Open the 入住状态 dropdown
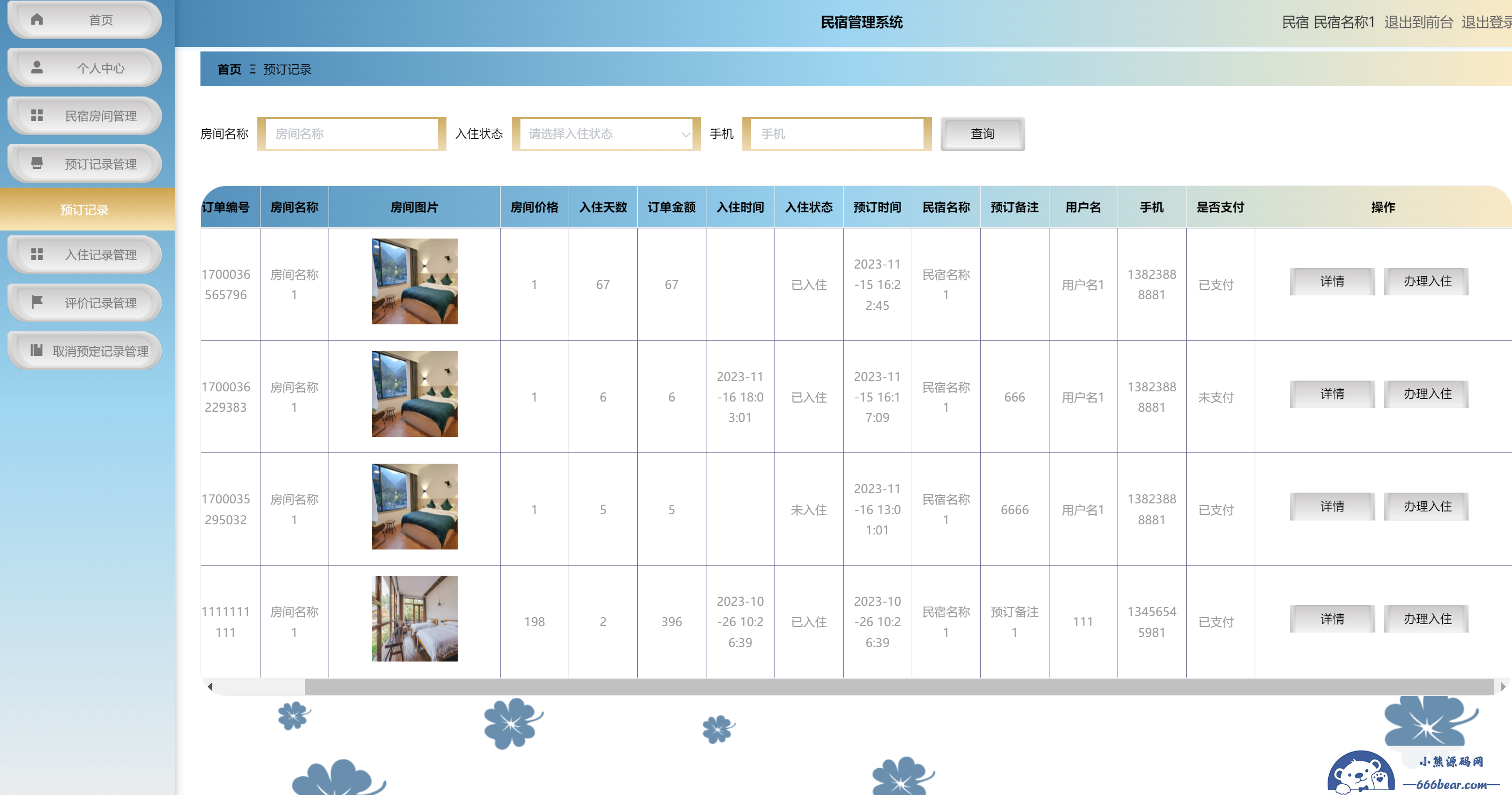This screenshot has width=1512, height=795. [606, 134]
